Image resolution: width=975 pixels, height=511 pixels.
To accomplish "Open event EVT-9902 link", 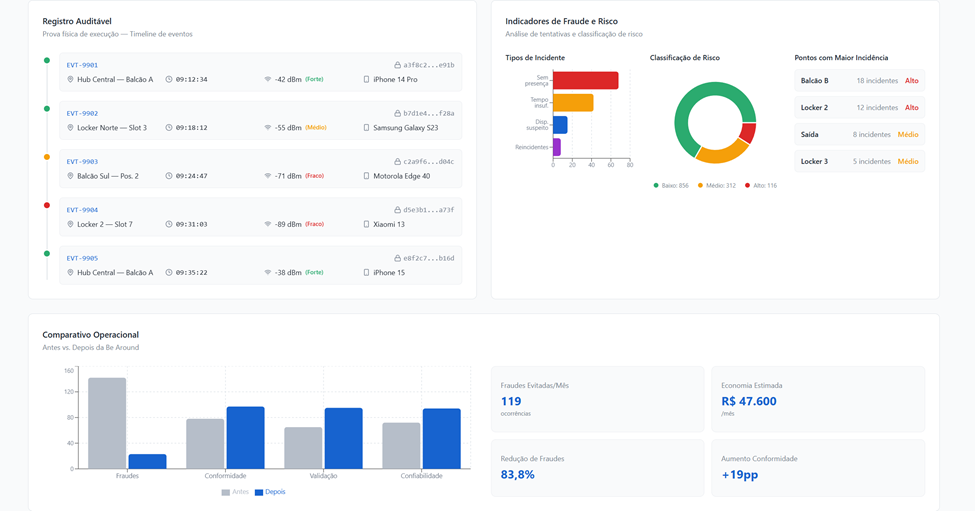I will coord(82,113).
